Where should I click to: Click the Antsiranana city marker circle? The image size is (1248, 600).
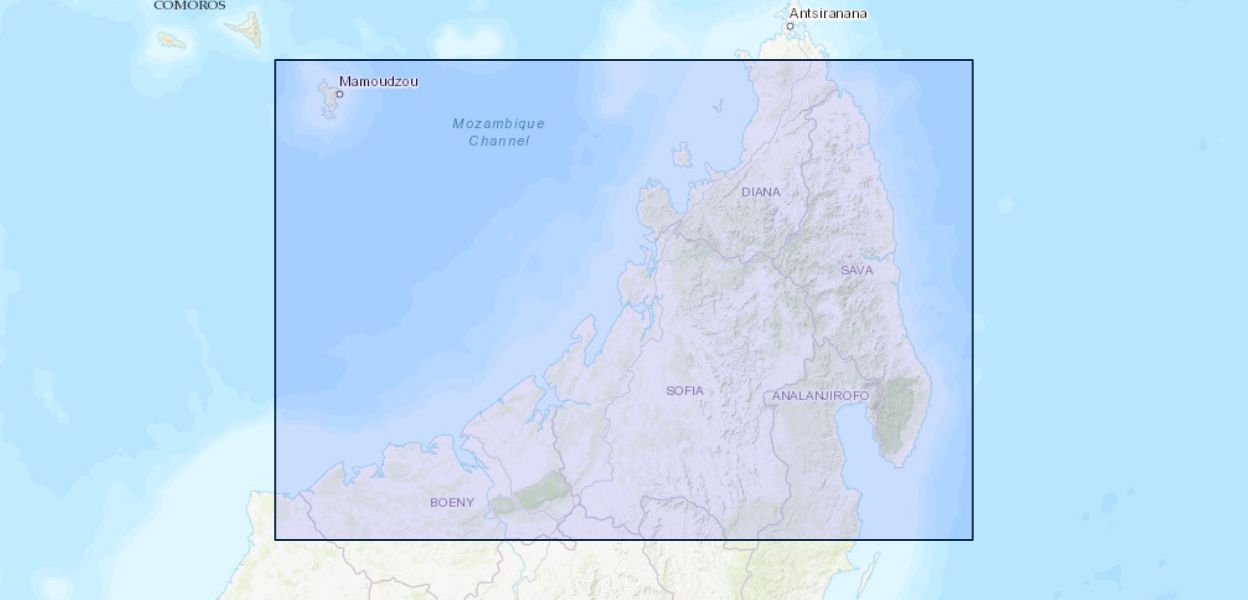point(790,26)
